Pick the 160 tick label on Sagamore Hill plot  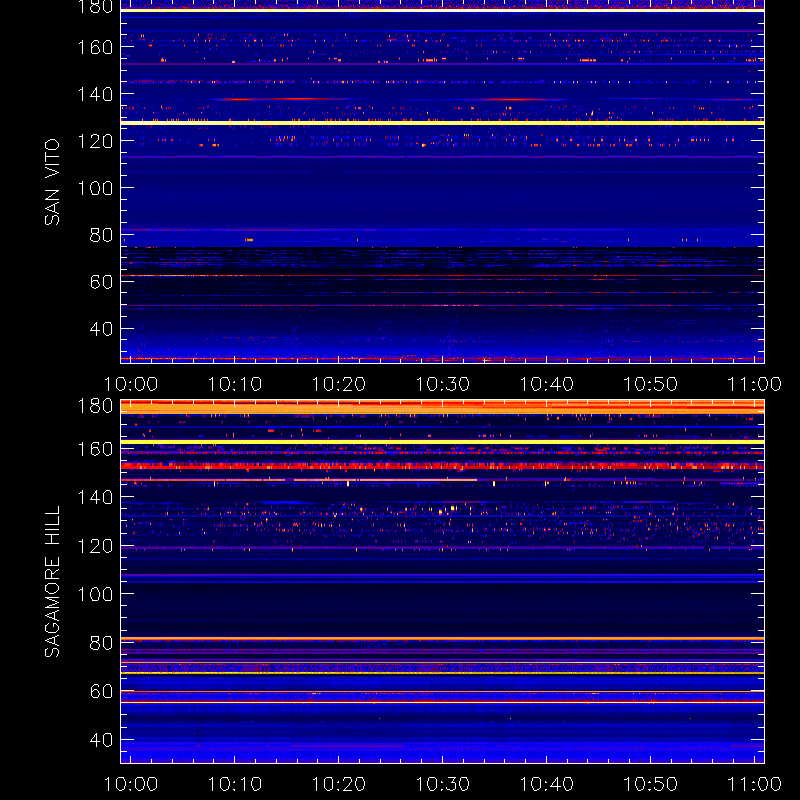pos(95,449)
